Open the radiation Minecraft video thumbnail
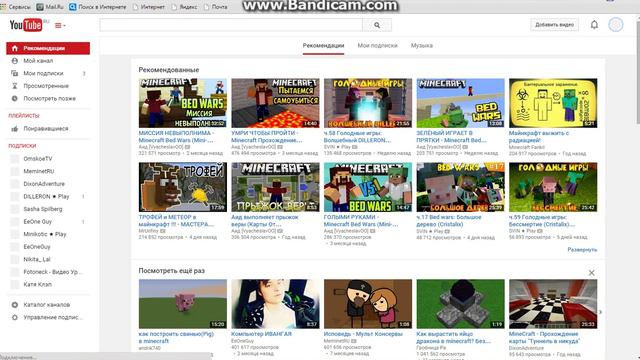640x360 pixels. [x=553, y=103]
